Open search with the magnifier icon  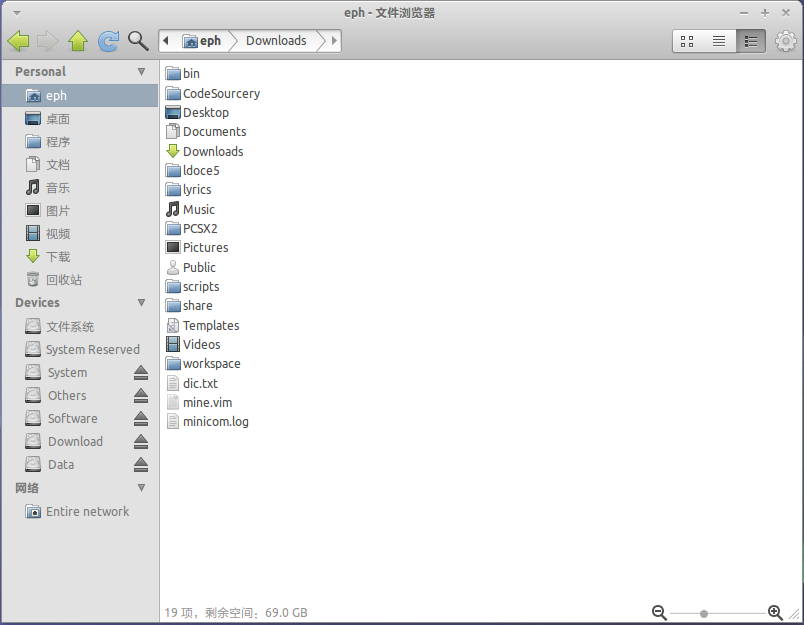(138, 41)
